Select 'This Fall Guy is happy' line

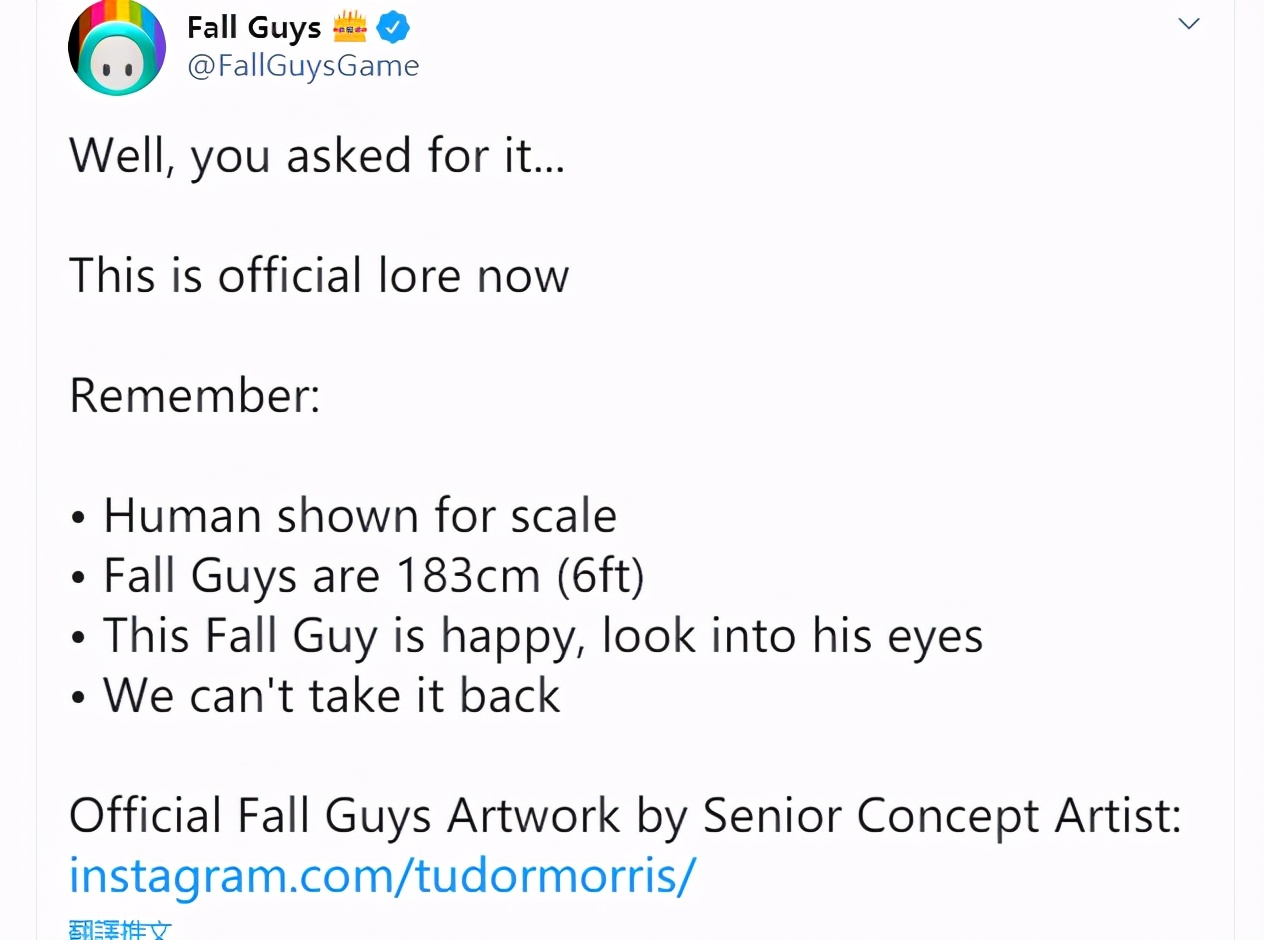344,636
